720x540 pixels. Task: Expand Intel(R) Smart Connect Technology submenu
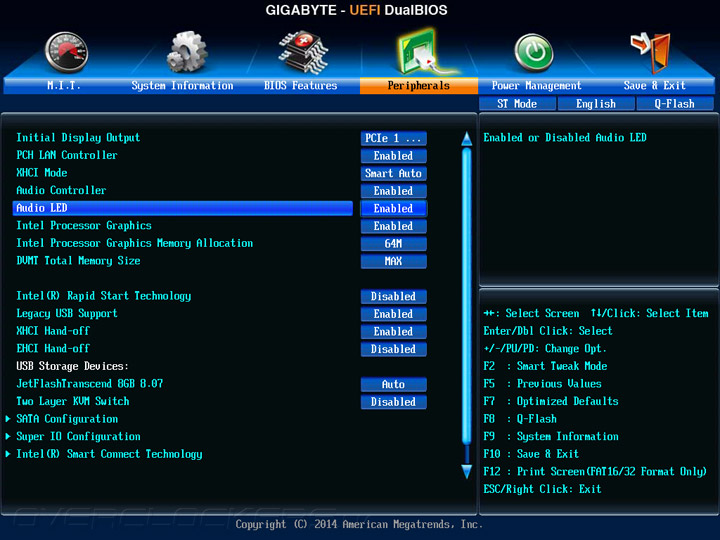[109, 454]
